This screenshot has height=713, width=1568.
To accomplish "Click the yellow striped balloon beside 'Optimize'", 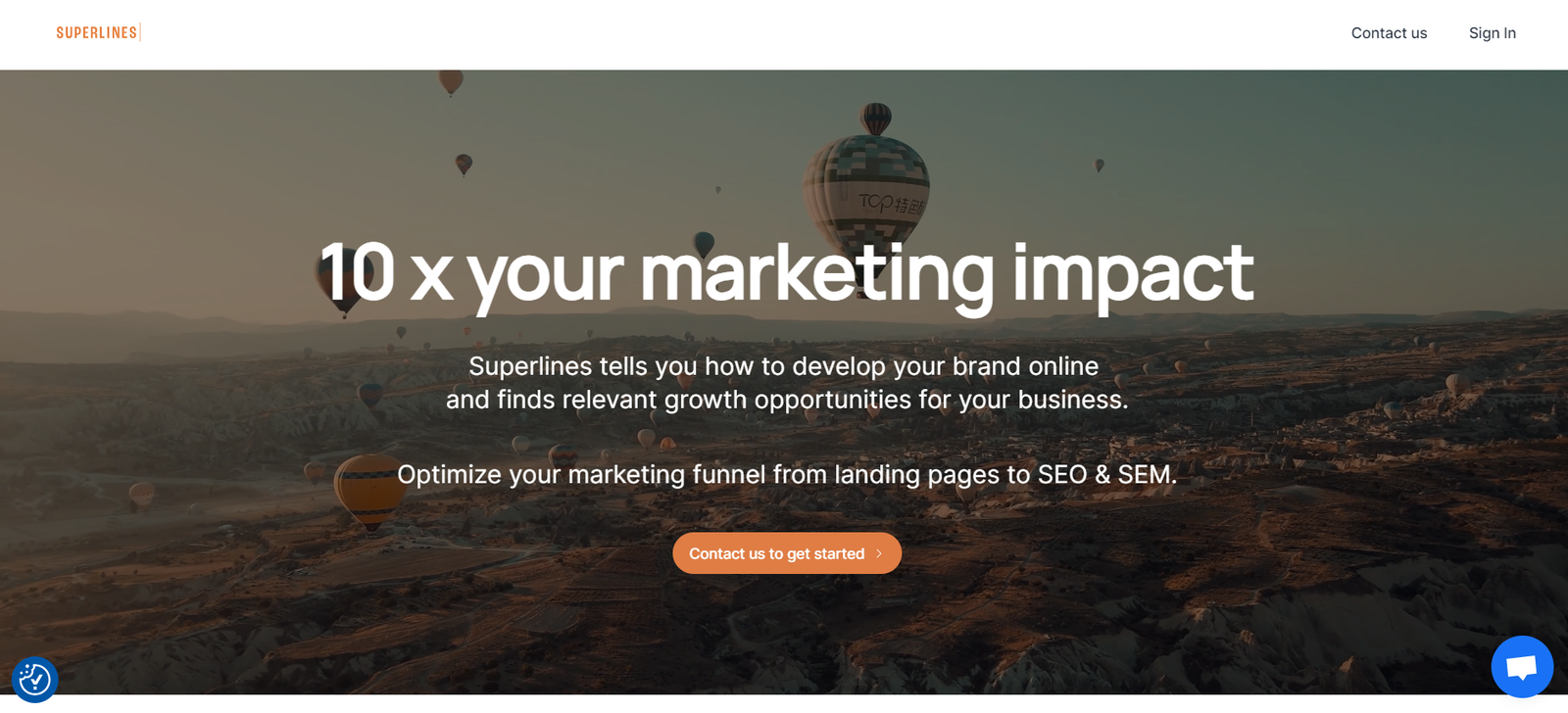I will tap(369, 491).
